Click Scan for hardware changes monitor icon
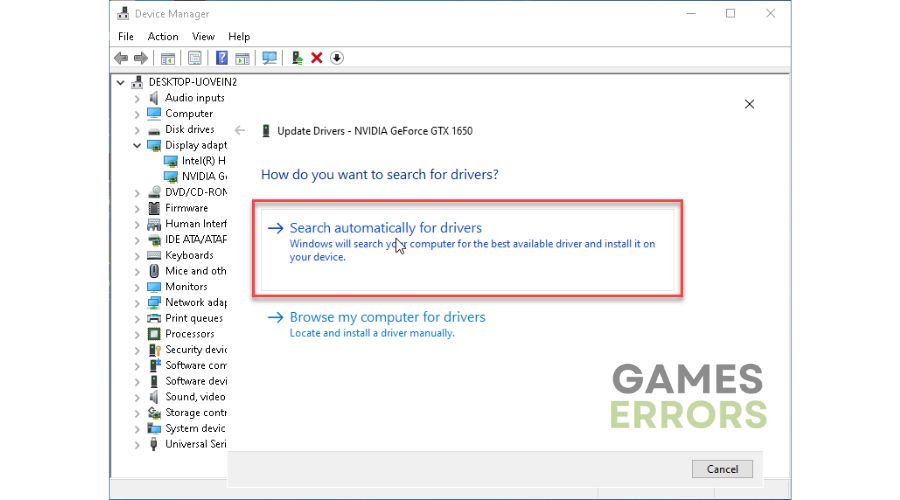The image size is (900, 500). pyautogui.click(x=269, y=58)
